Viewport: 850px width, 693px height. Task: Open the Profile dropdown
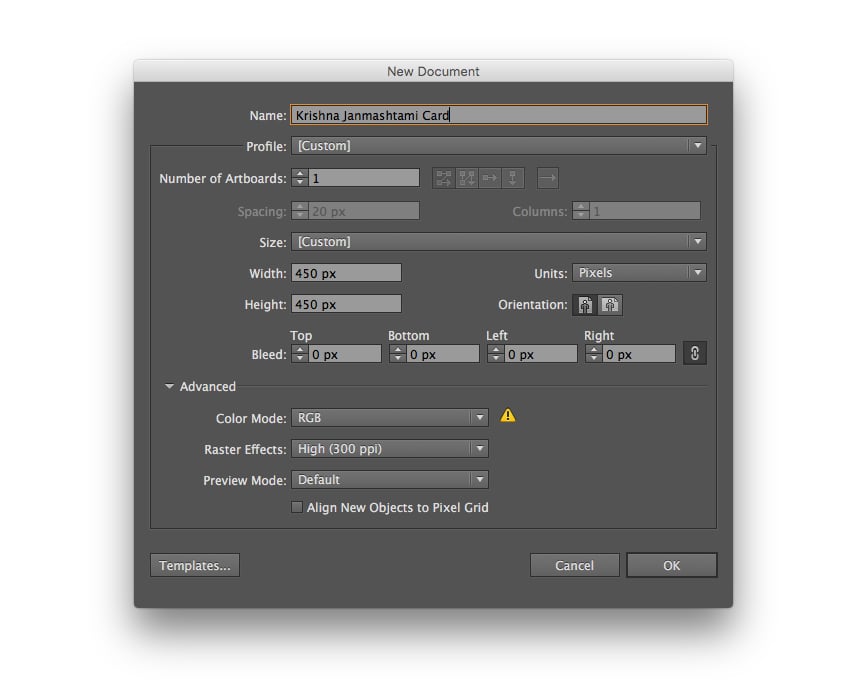[698, 145]
